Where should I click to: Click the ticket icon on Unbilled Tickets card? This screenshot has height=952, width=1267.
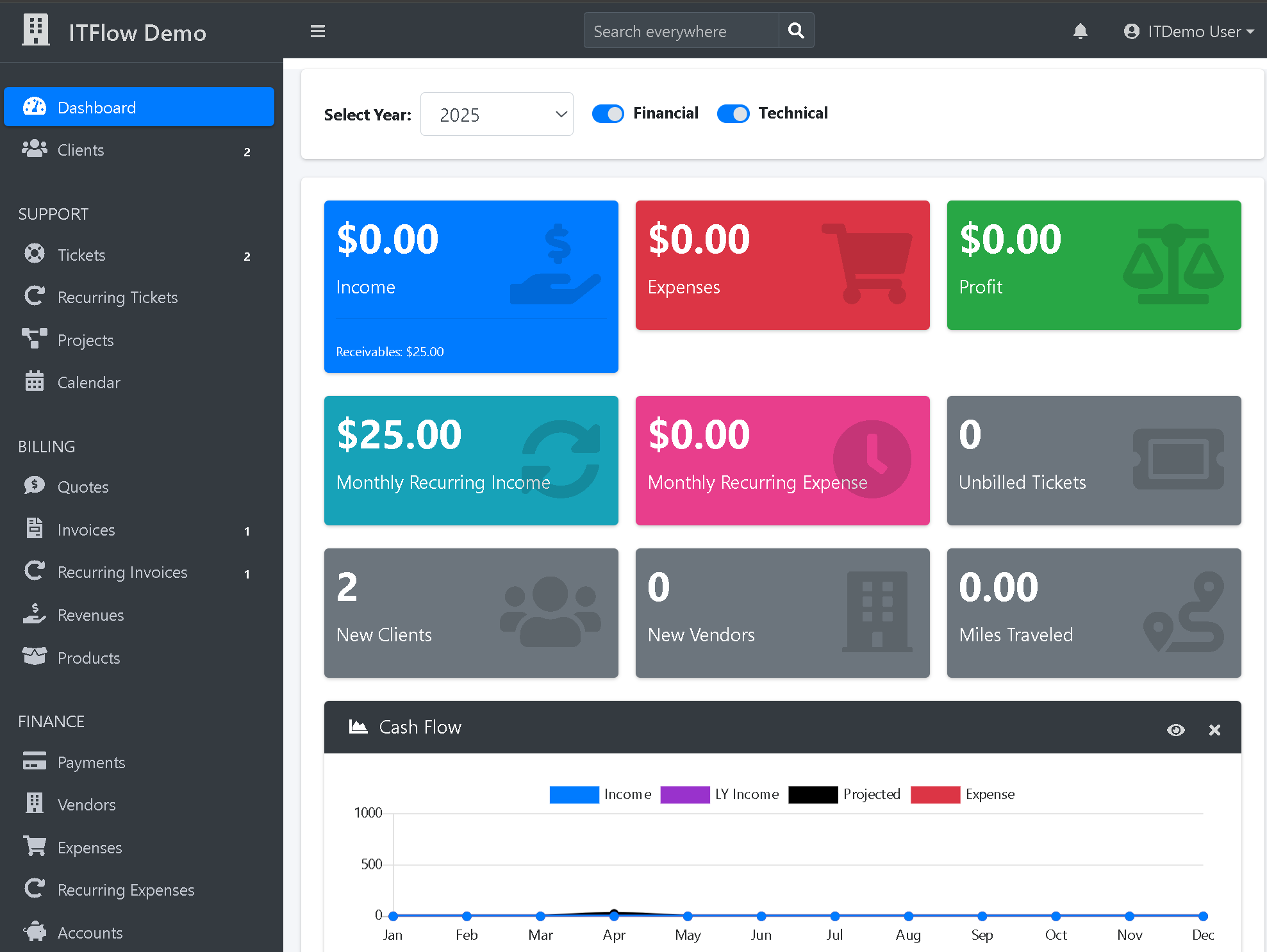coord(1178,459)
